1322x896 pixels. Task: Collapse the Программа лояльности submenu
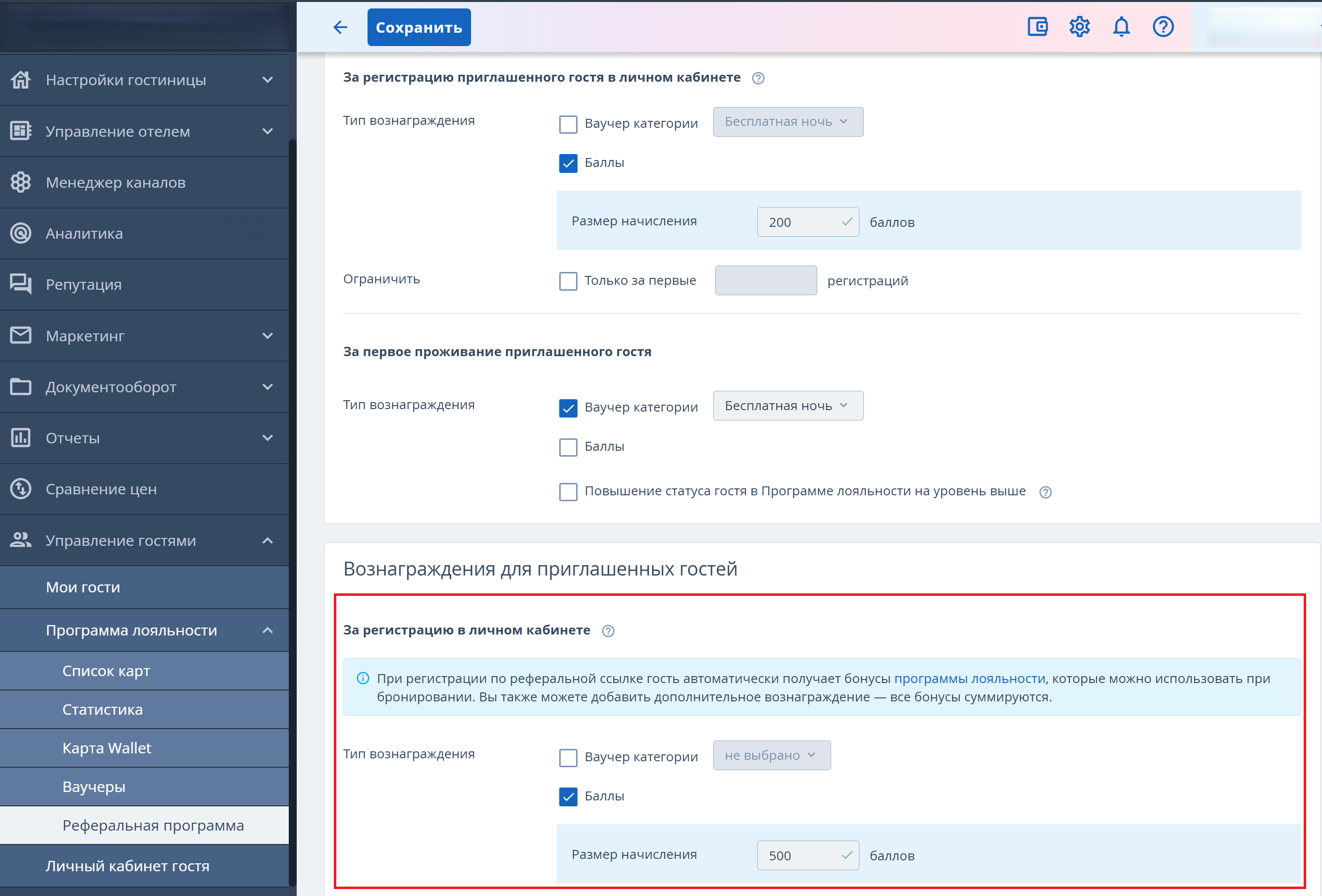[267, 631]
